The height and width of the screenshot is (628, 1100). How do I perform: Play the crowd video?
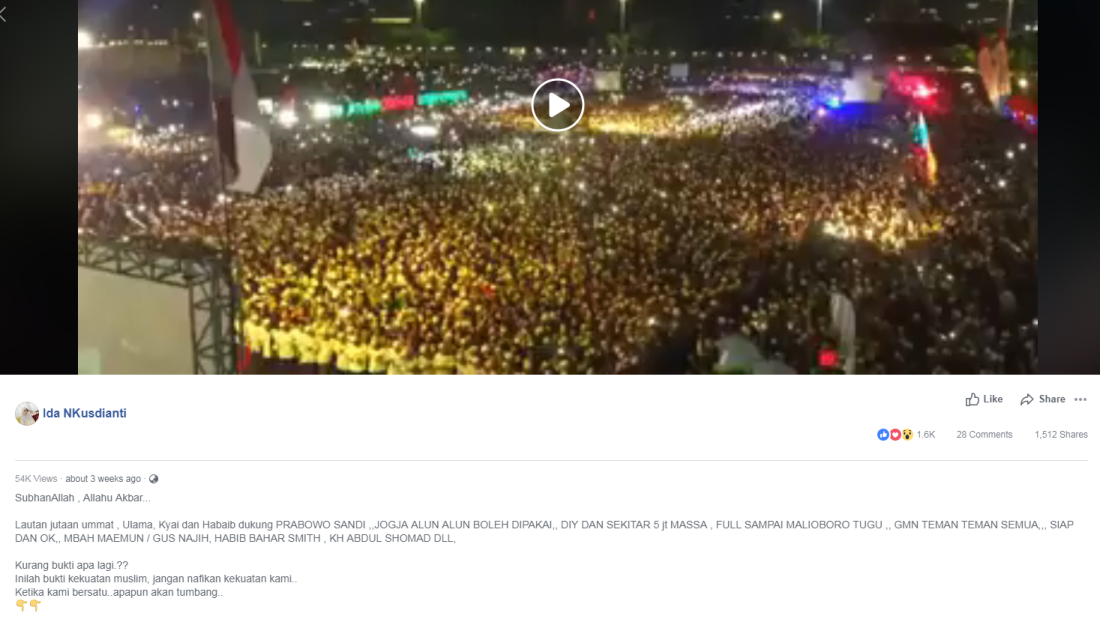point(558,105)
